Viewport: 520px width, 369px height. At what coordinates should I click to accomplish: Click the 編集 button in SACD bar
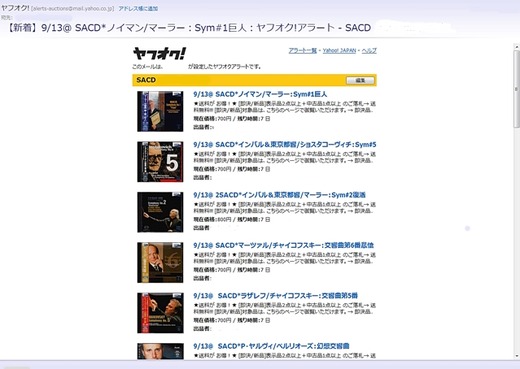click(360, 80)
